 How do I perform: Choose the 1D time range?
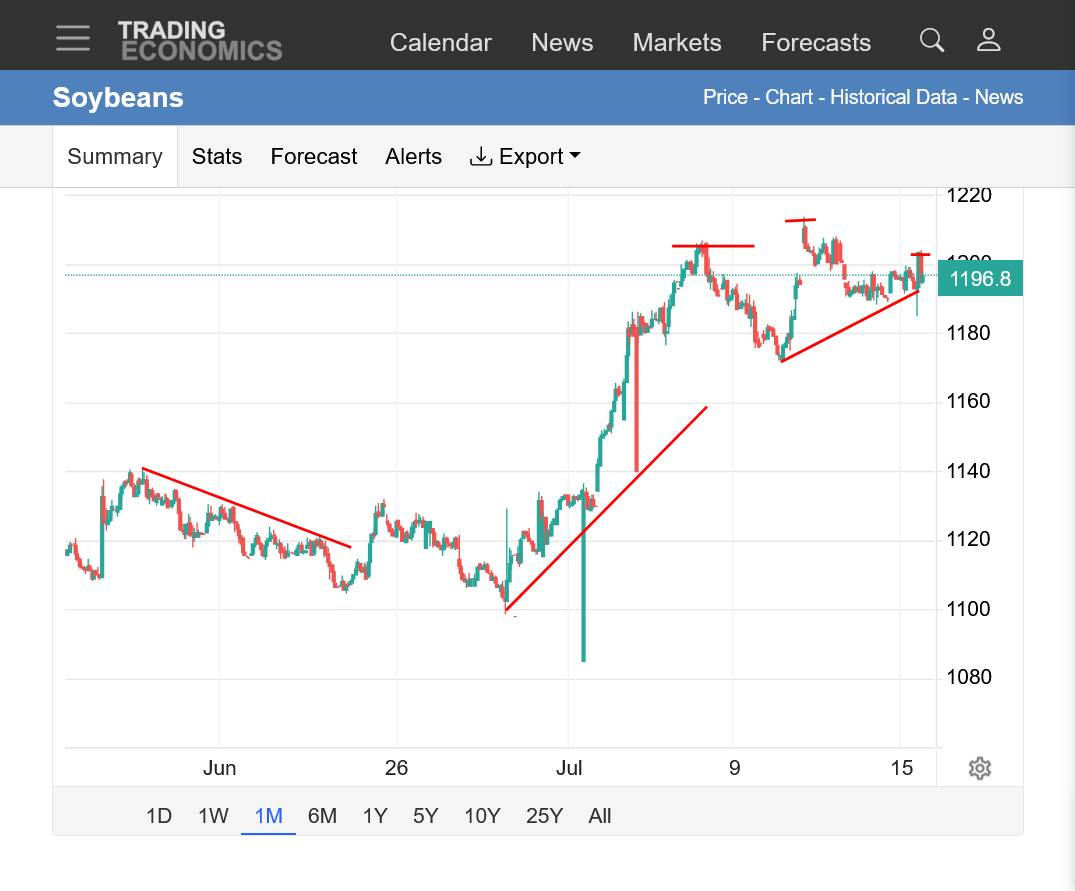[159, 816]
